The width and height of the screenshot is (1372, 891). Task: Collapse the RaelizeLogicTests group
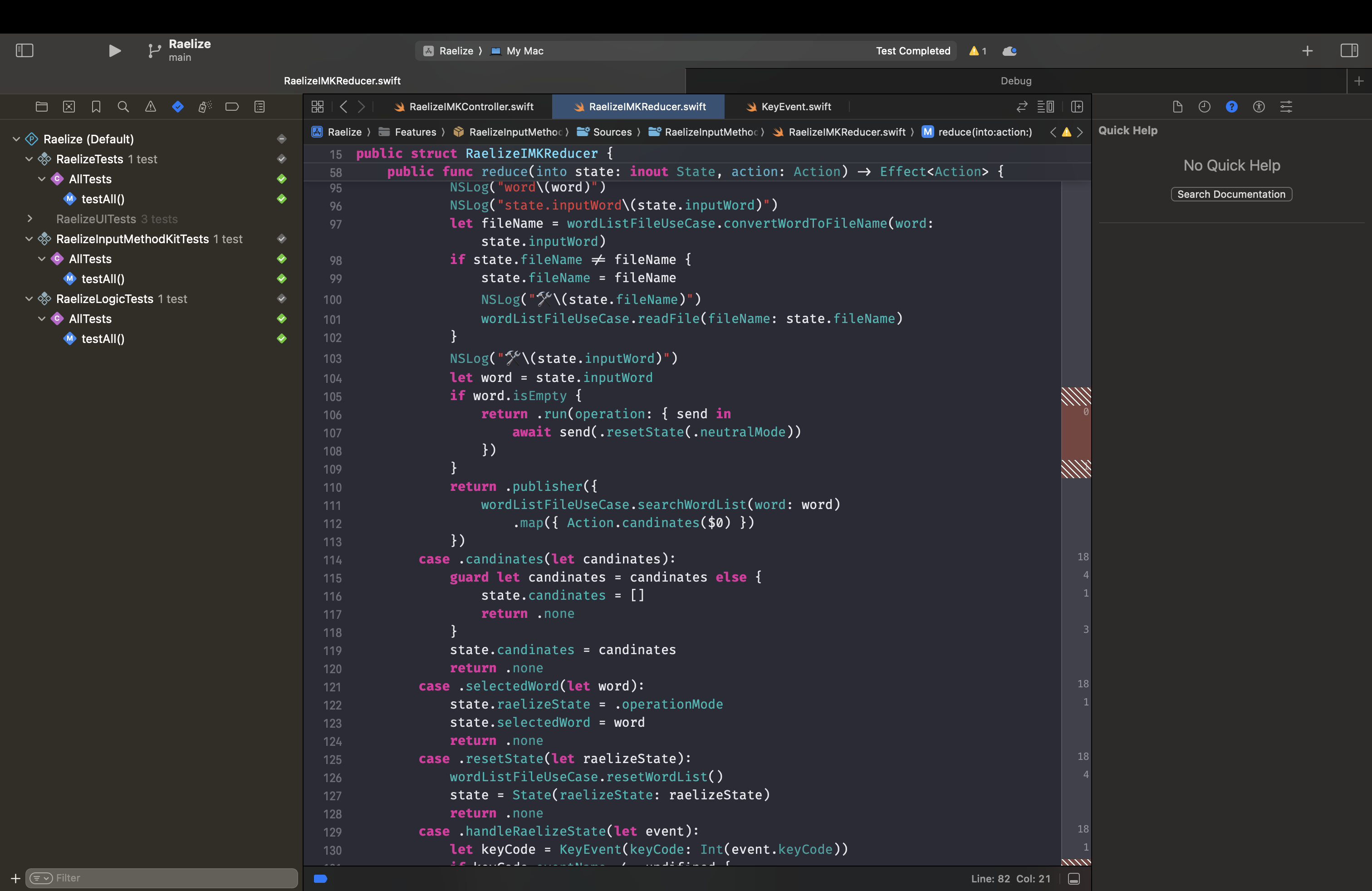pos(29,299)
